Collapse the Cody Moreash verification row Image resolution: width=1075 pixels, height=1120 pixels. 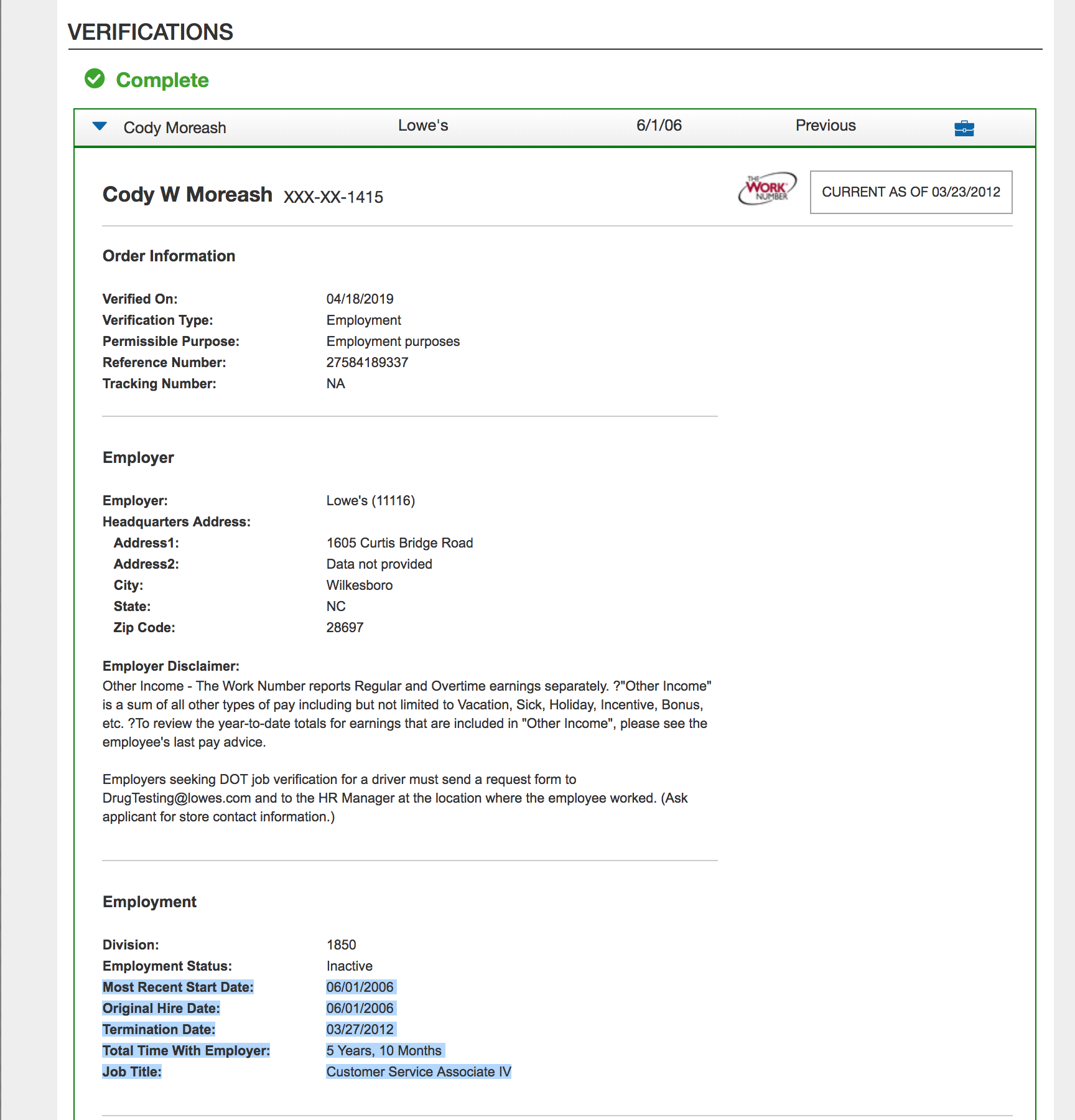pos(100,126)
